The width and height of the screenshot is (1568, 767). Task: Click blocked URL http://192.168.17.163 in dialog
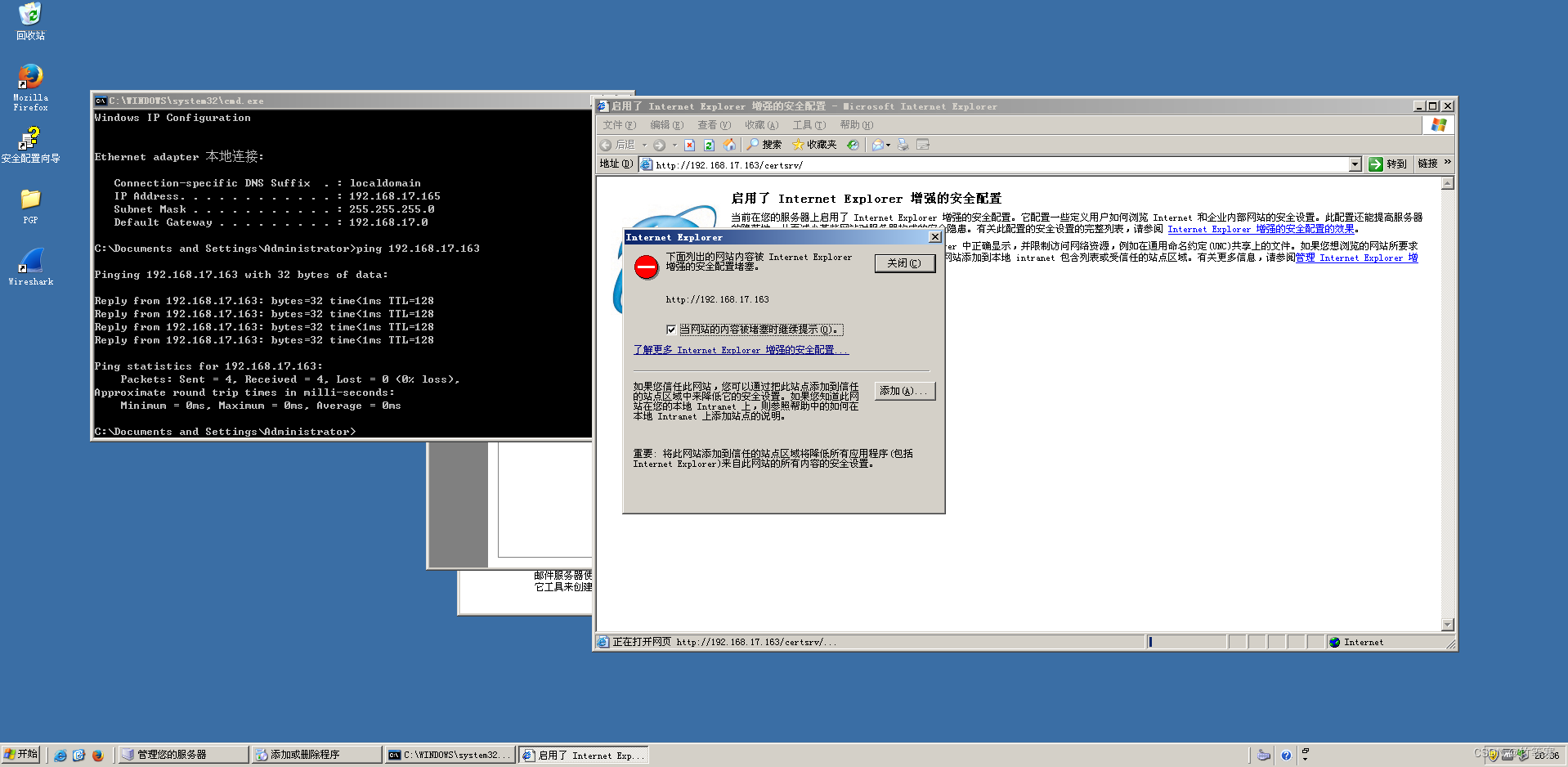717,299
